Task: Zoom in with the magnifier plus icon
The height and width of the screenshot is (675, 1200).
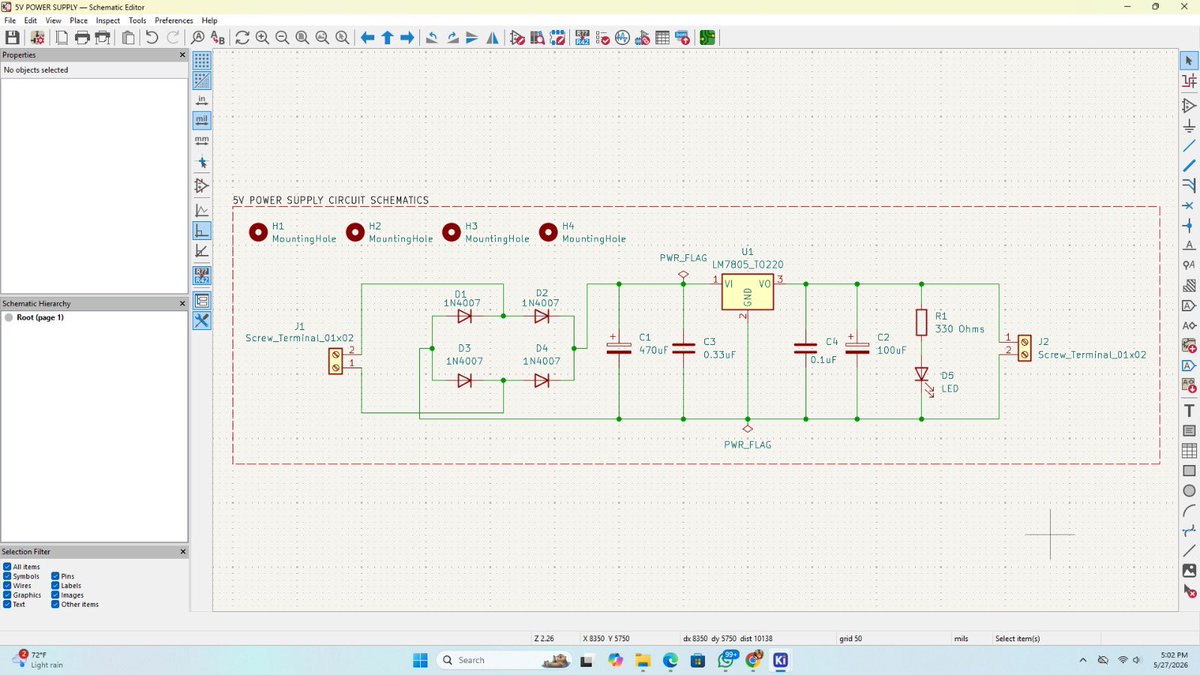Action: [x=262, y=37]
